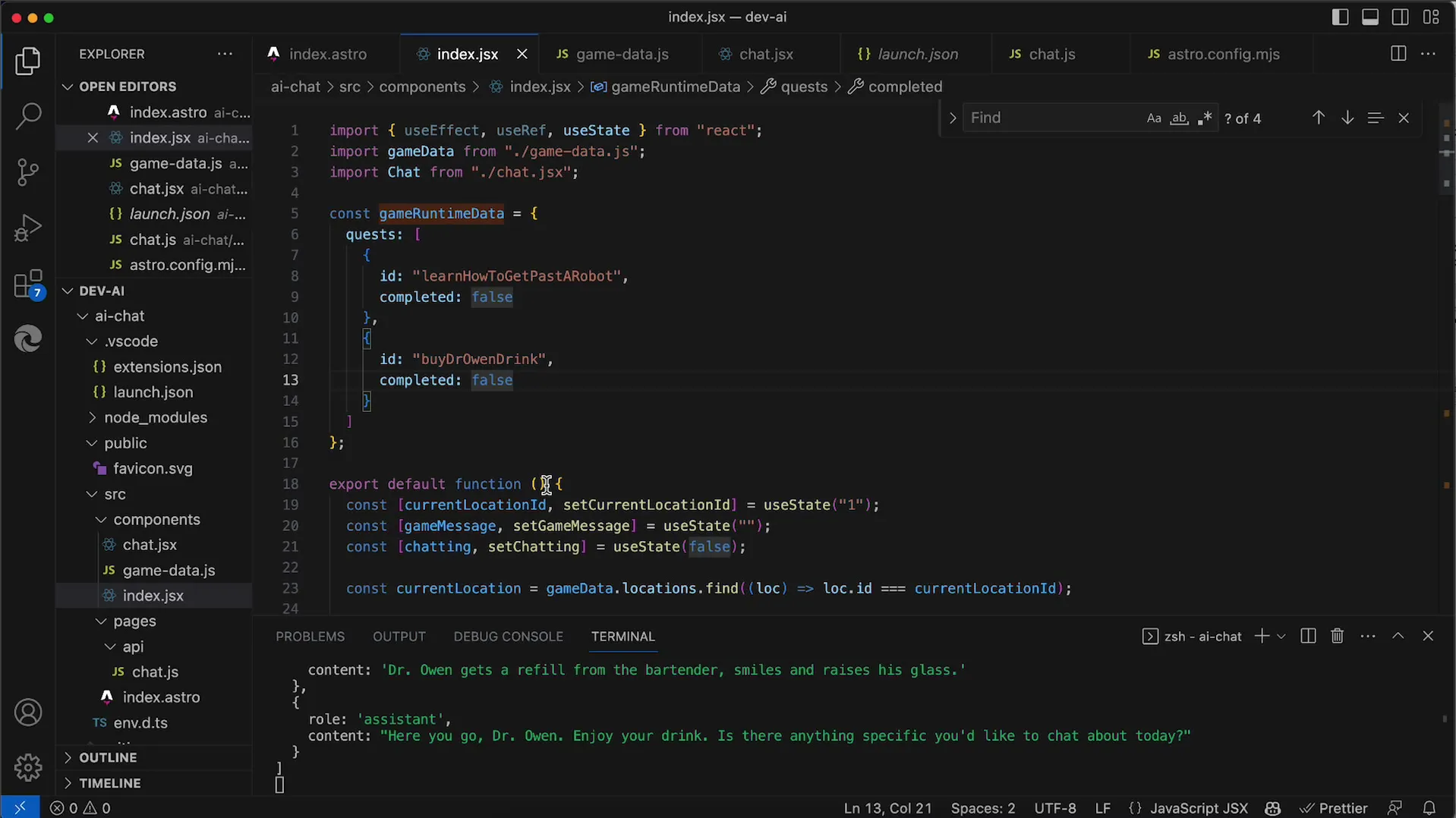This screenshot has width=1456, height=818.
Task: Toggle the secondary side bar visibility
Action: coord(1401,17)
